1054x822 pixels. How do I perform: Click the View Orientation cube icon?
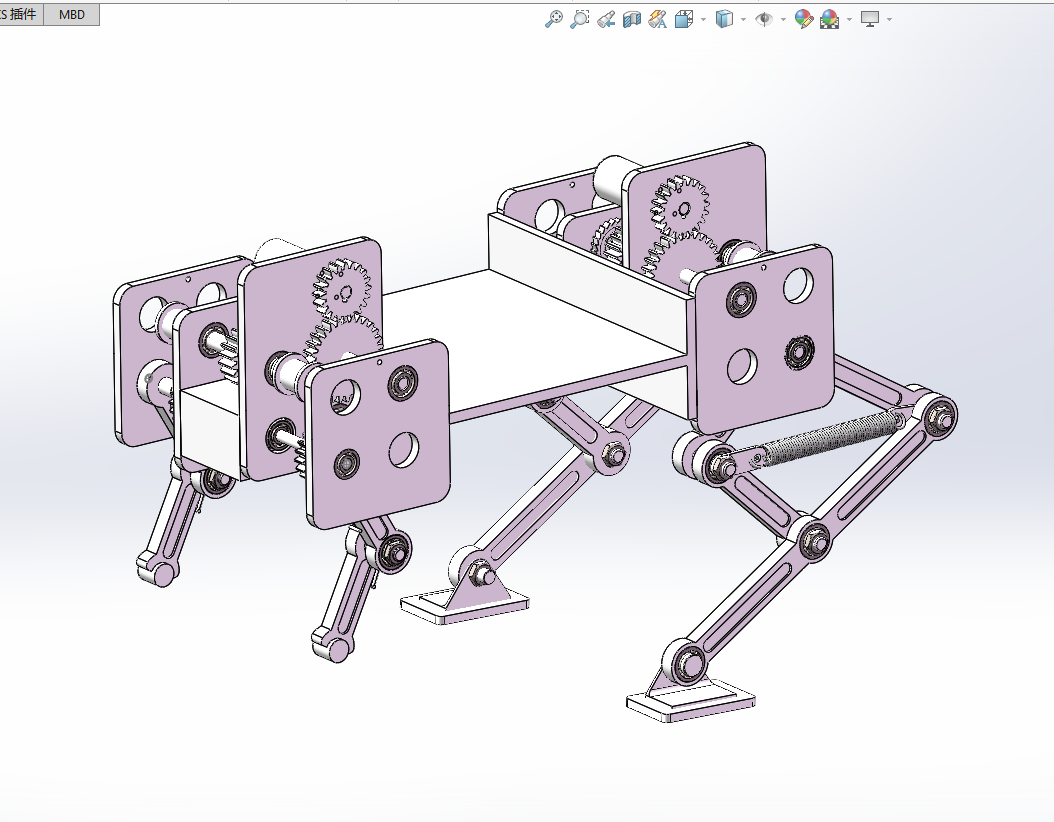click(684, 19)
